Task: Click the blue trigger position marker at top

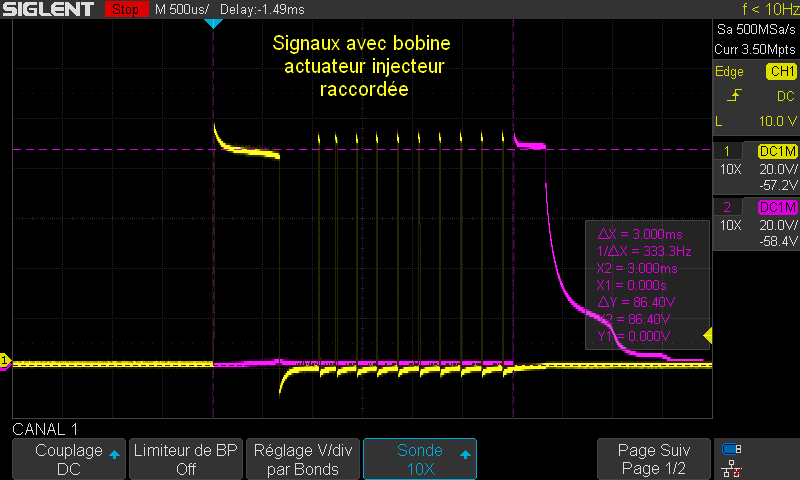Action: [212, 22]
